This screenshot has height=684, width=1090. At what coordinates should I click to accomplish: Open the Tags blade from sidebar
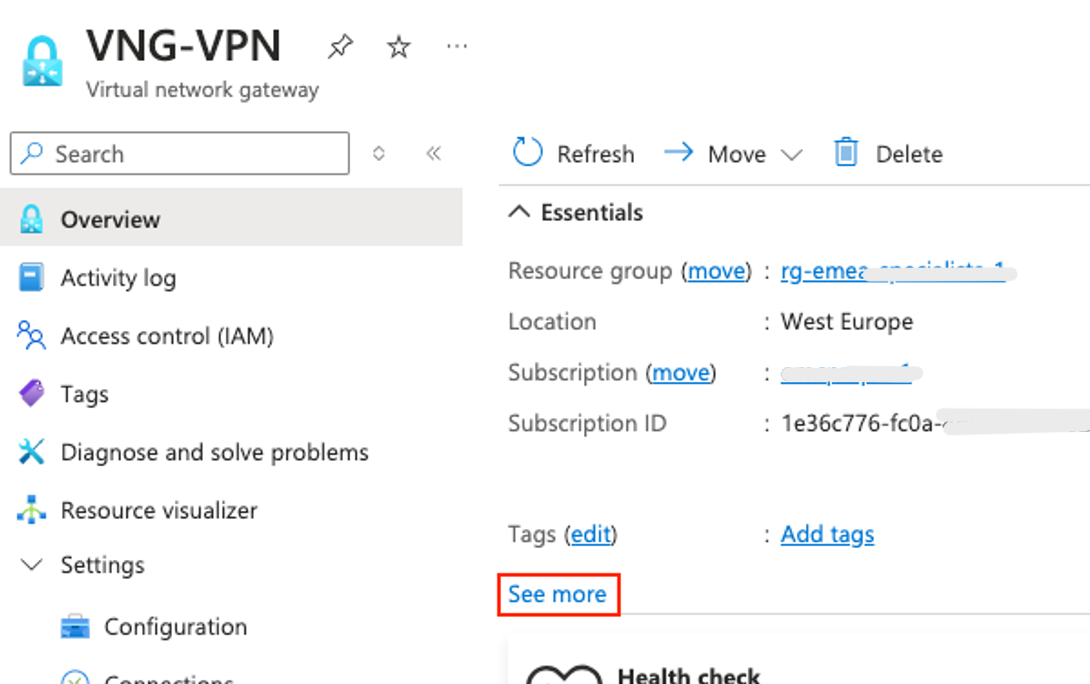tap(85, 394)
